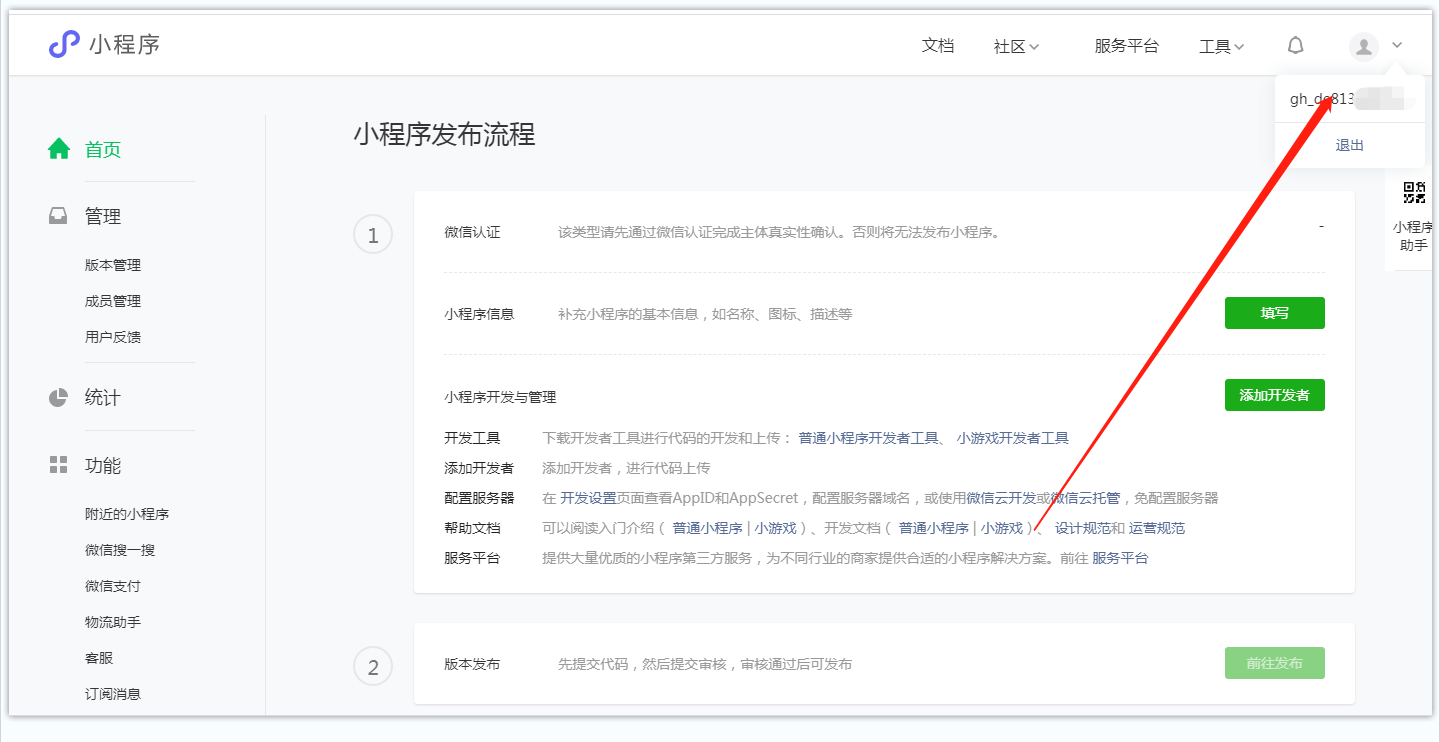The image size is (1440, 742).
Task: Click the user avatar icon
Action: tap(1364, 46)
